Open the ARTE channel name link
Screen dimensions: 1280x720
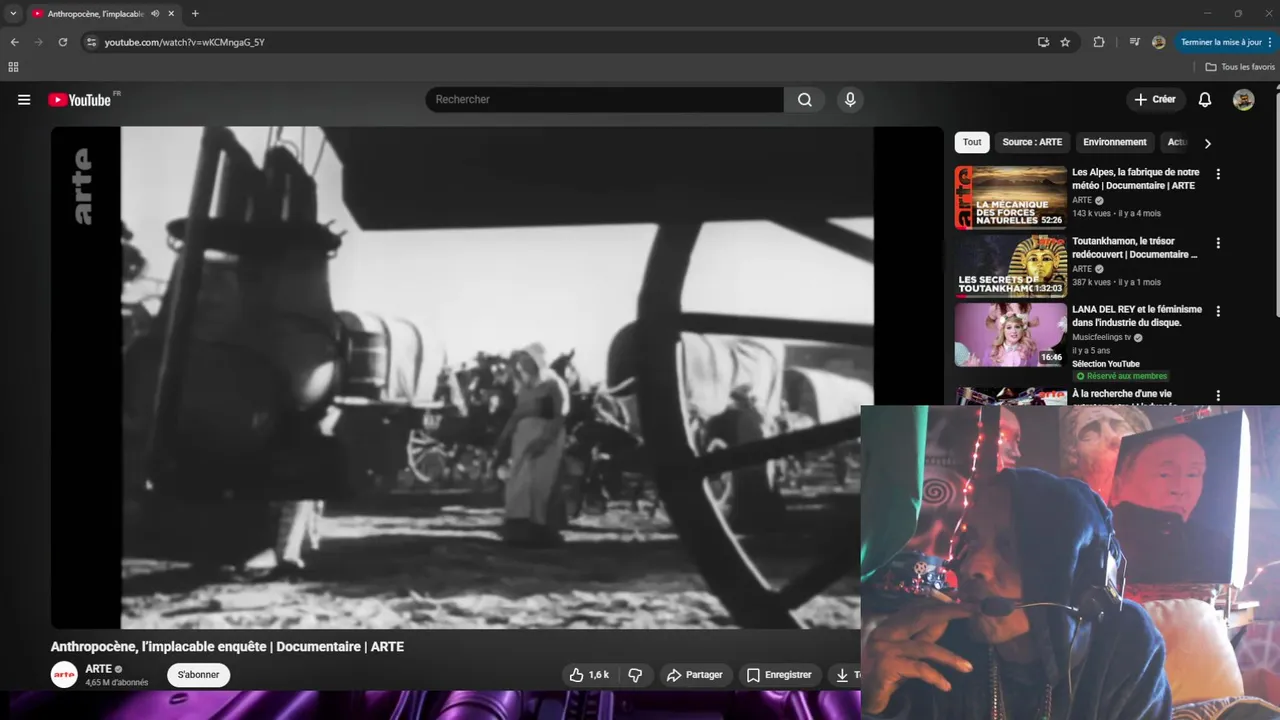(98, 669)
